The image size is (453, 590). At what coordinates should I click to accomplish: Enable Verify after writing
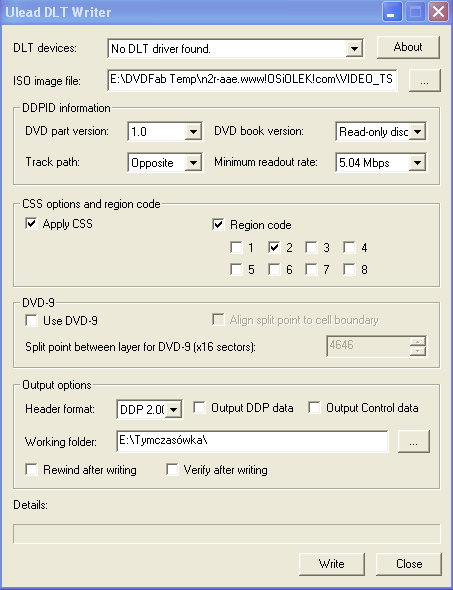pyautogui.click(x=172, y=469)
